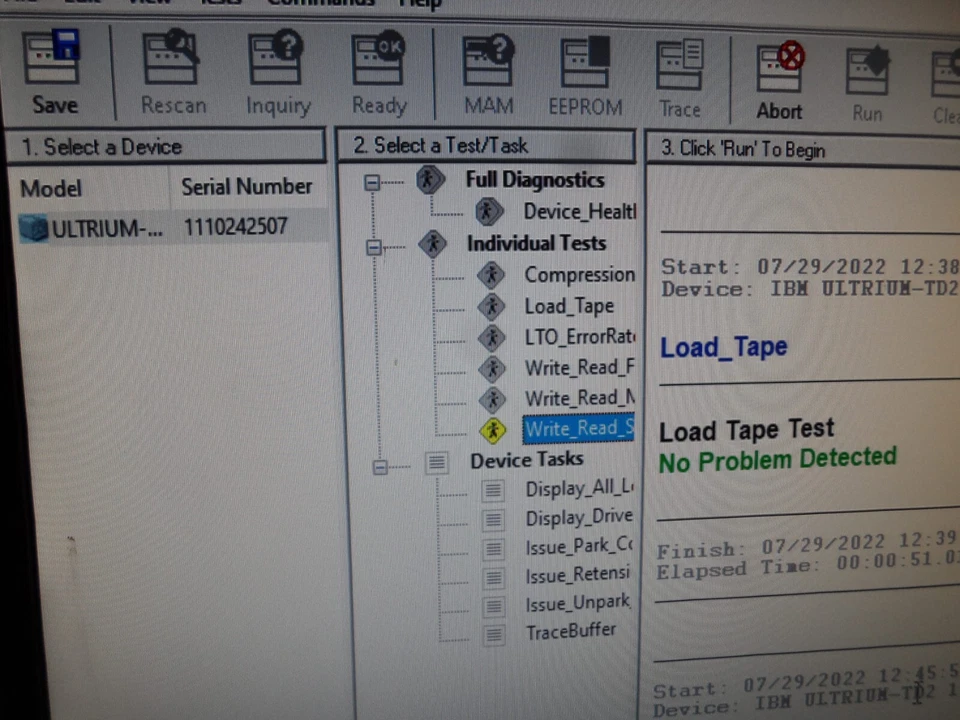Viewport: 960px width, 720px height.
Task: Collapse the Device Tasks branch
Action: [x=380, y=467]
